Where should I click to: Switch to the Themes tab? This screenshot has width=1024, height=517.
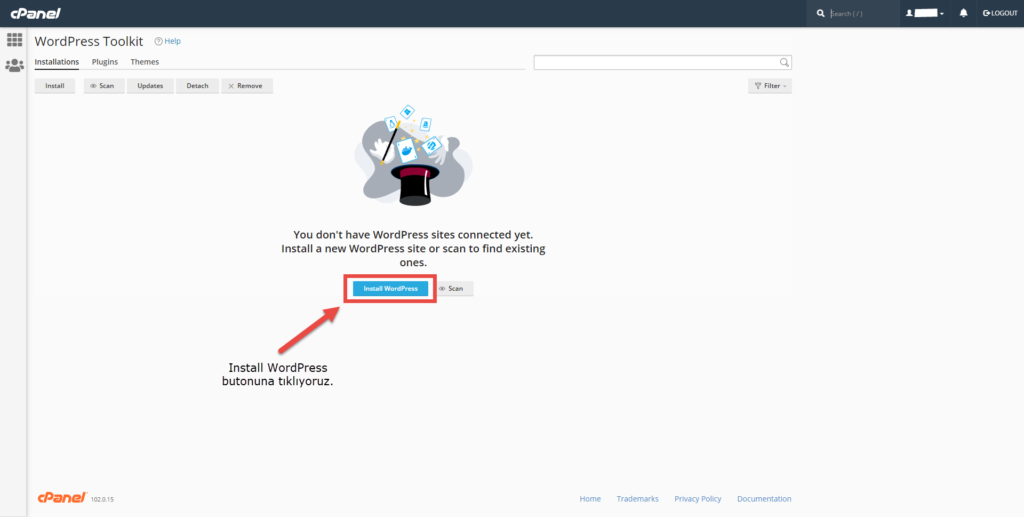(144, 62)
